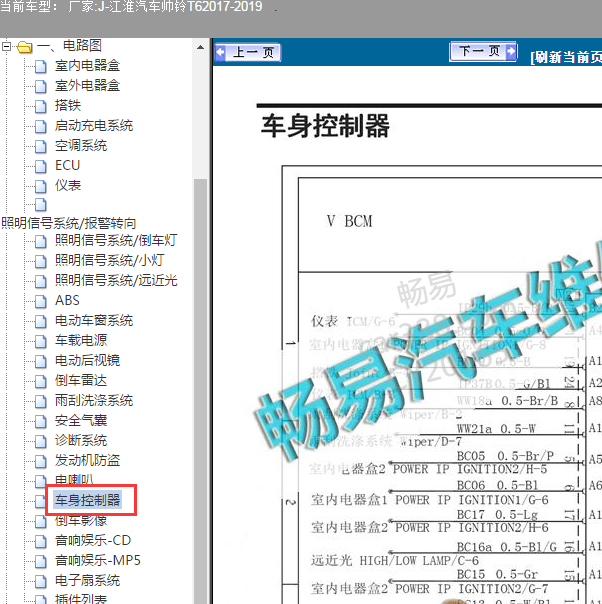Screen dimensions: 602x604
Task: Click document icon beside 发动机防盗
Action: click(41, 461)
